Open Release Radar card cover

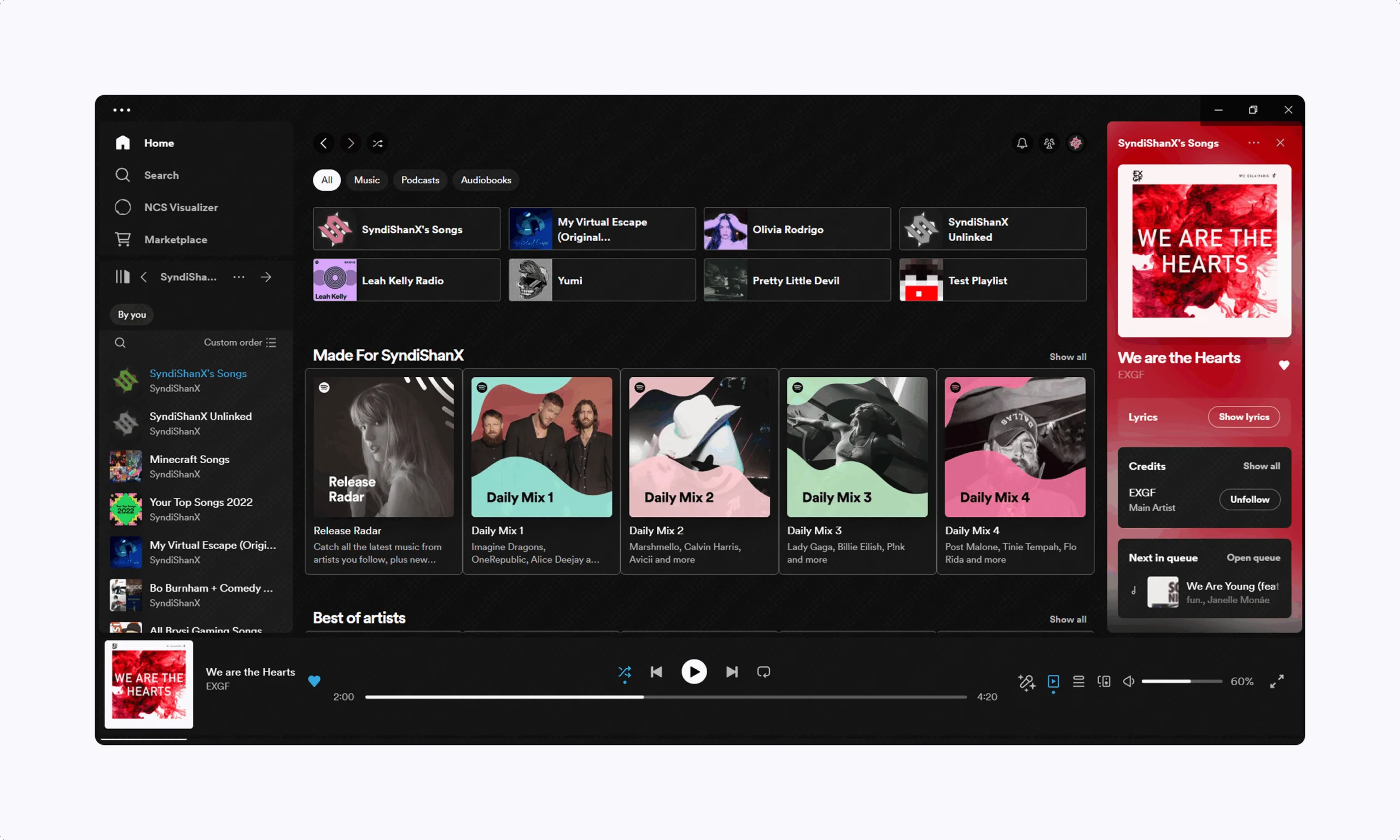pyautogui.click(x=383, y=447)
